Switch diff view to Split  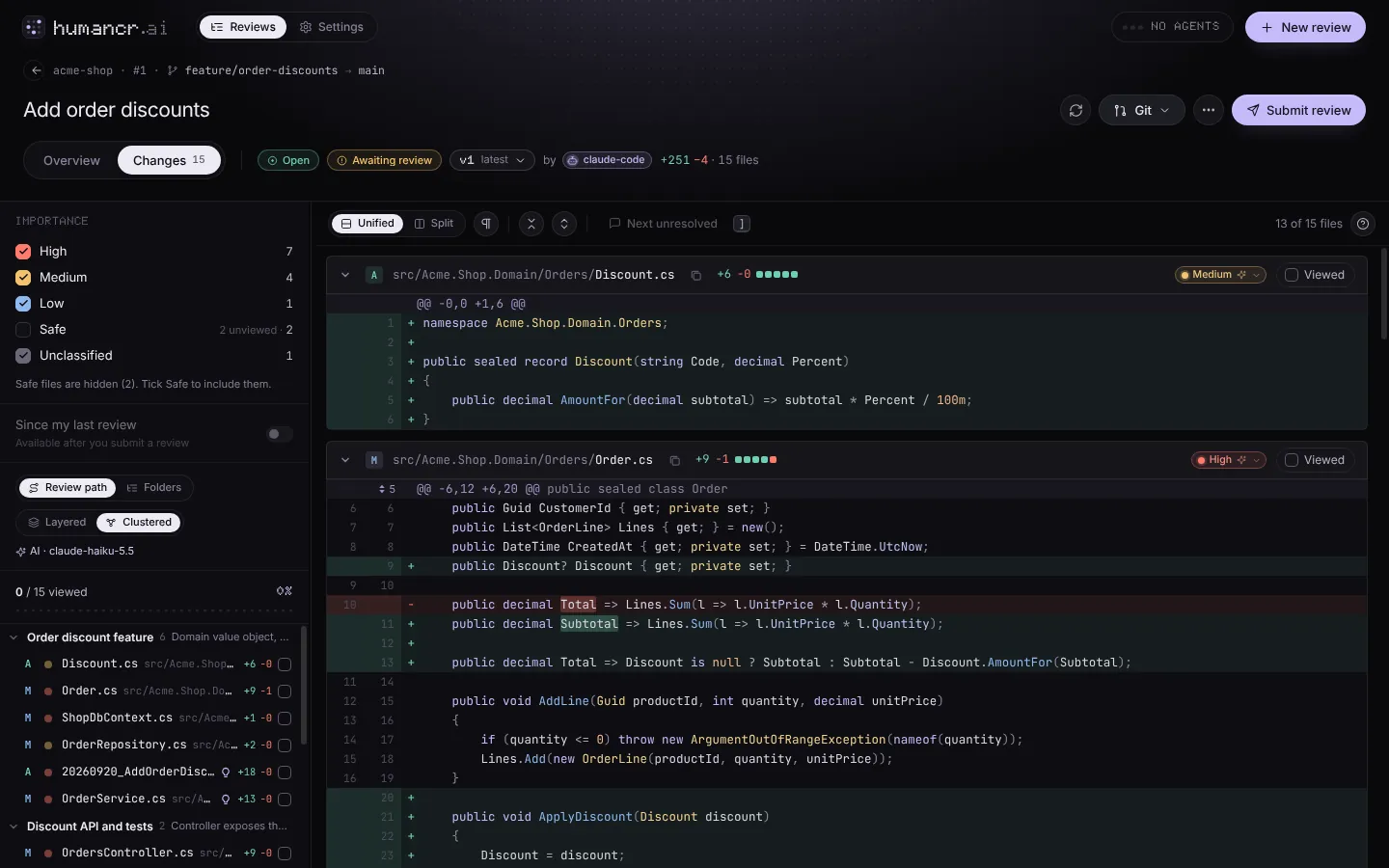(x=434, y=224)
